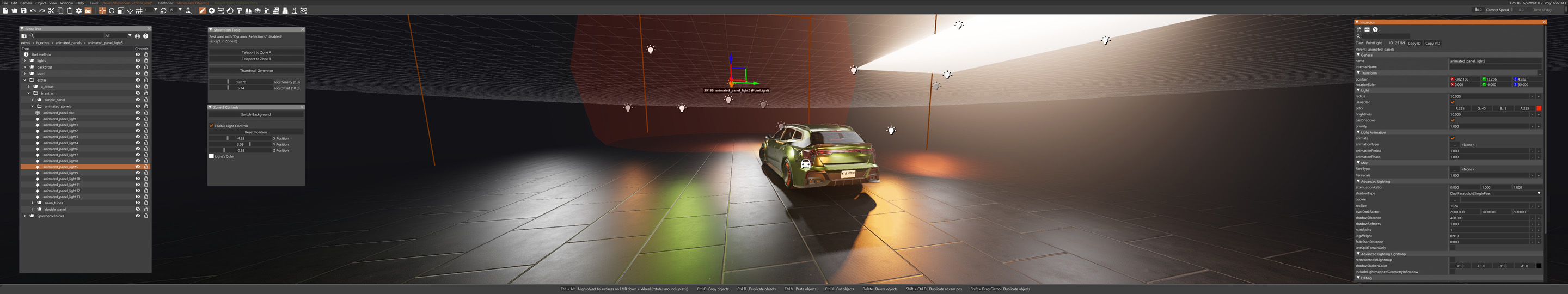Open the shadowType dropdown
Image resolution: width=1568 pixels, height=294 pixels.
click(1496, 194)
